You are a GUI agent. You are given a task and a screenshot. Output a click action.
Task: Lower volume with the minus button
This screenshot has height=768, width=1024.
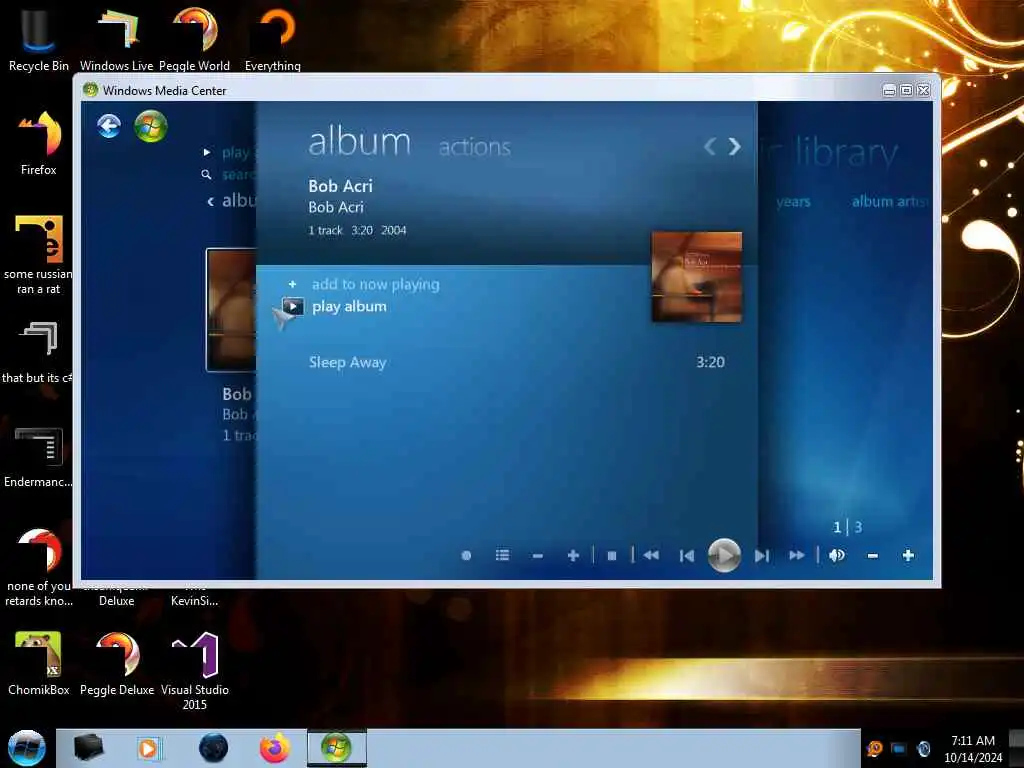pos(872,556)
